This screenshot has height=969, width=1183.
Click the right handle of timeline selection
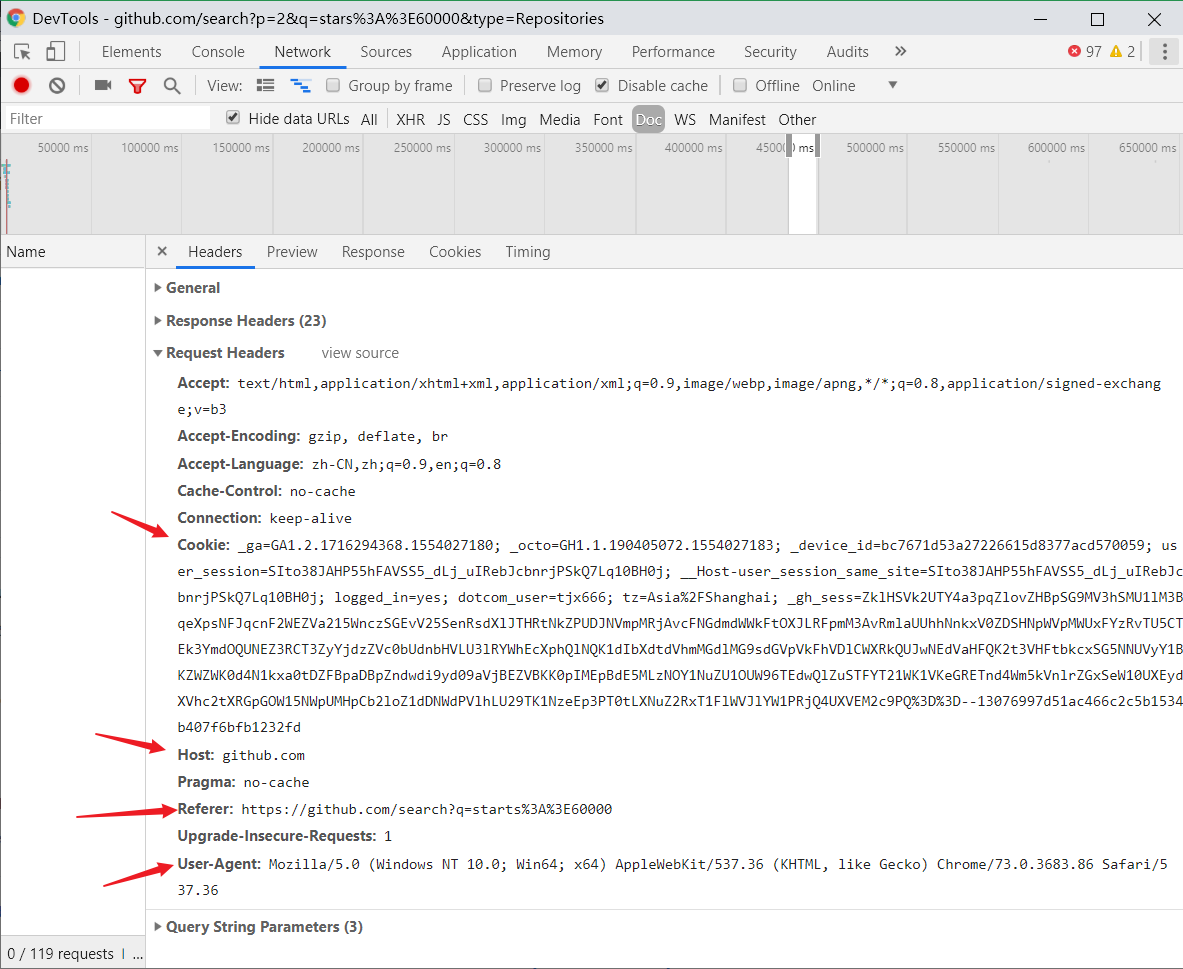817,146
